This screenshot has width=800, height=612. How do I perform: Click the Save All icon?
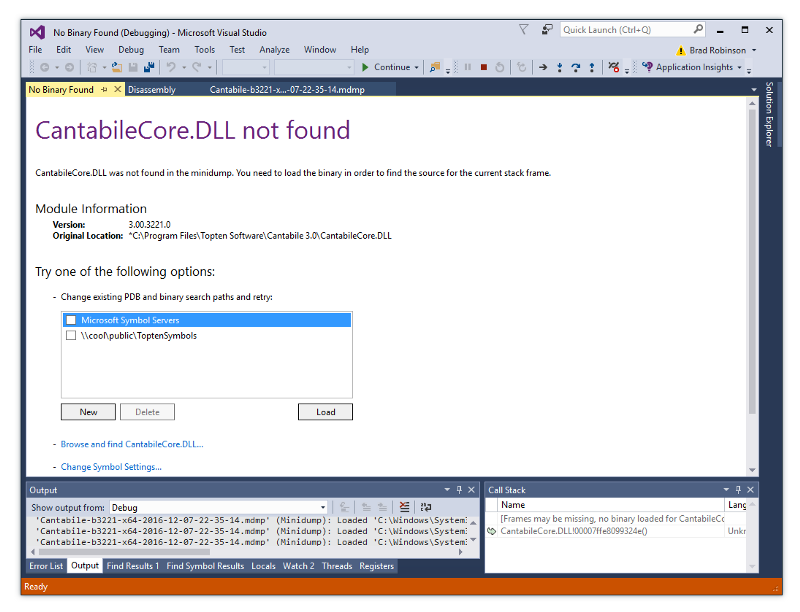tap(149, 67)
